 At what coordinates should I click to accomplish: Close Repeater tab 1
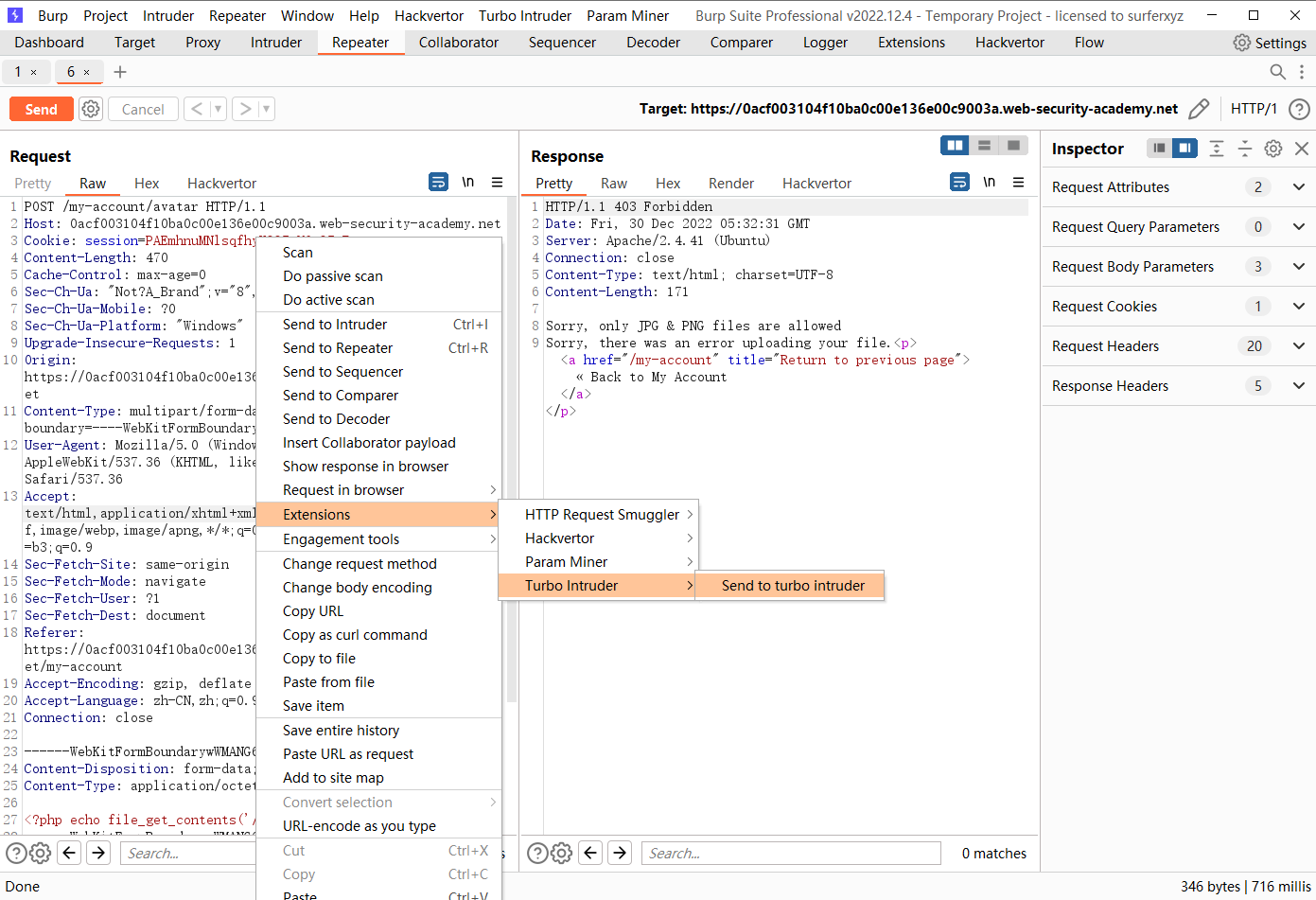[x=34, y=72]
